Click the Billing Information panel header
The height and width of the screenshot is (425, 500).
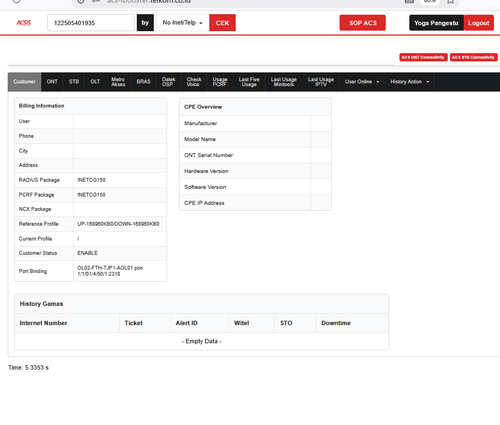(91, 106)
